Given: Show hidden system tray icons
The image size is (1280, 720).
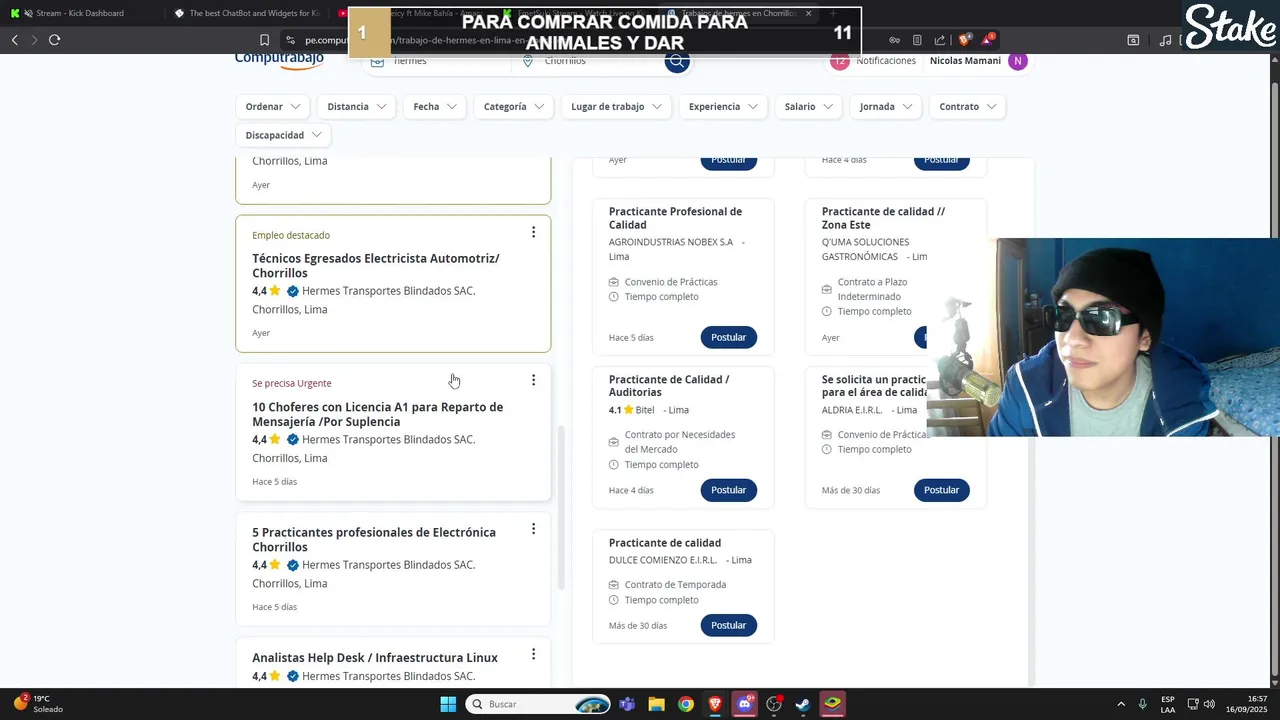Looking at the screenshot, I should (1120, 704).
